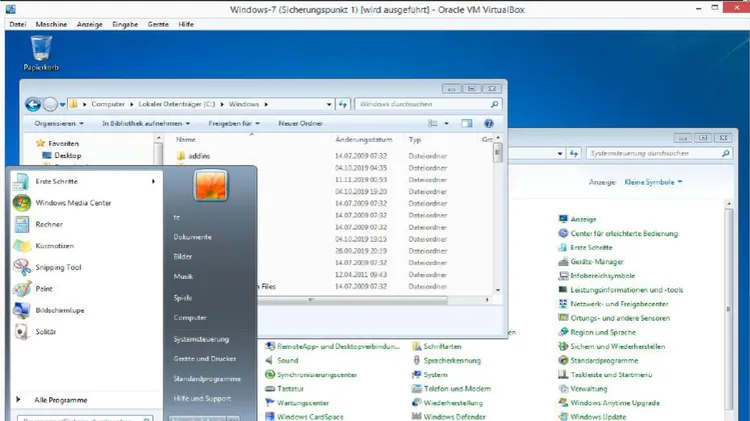The image size is (750, 421).
Task: Open Systemsteuerung from Start menu right pane
Action: point(201,339)
